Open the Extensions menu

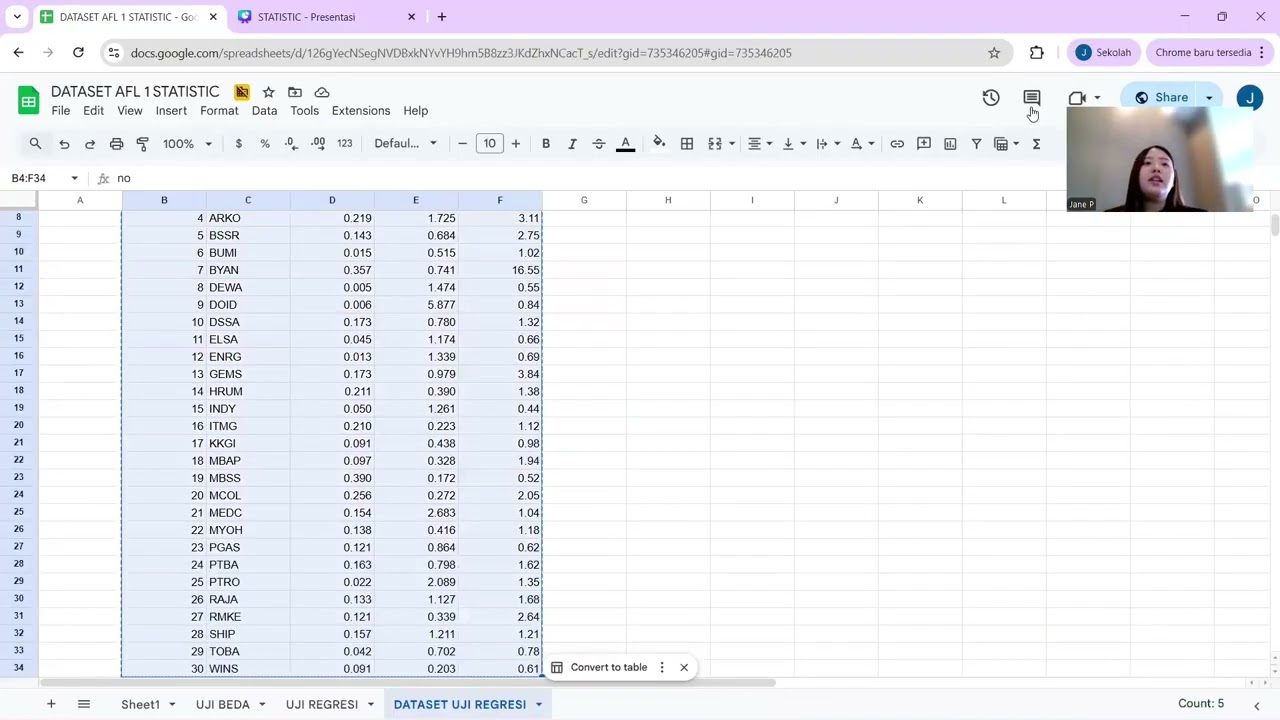[x=361, y=111]
